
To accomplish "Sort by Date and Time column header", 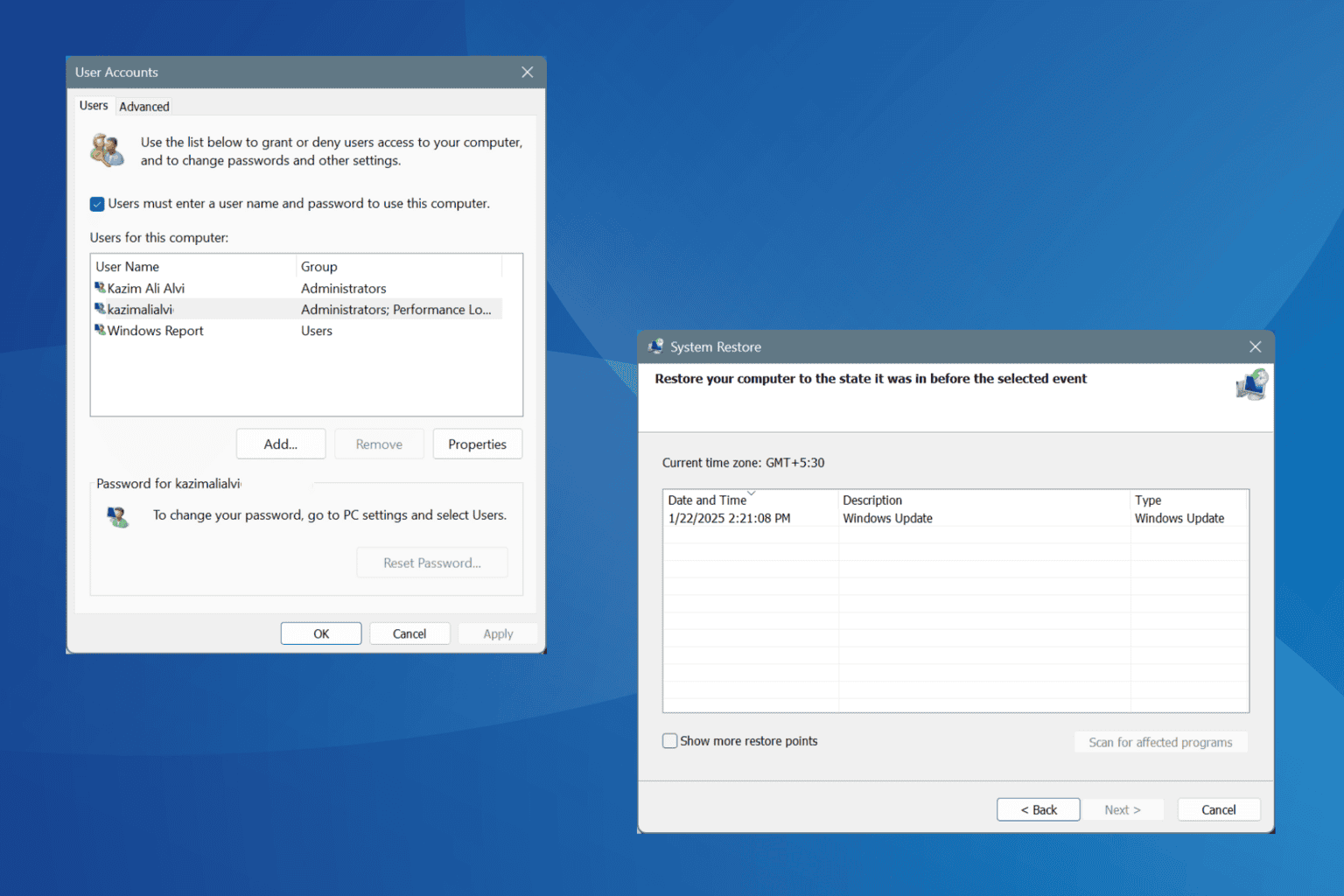I will (707, 500).
